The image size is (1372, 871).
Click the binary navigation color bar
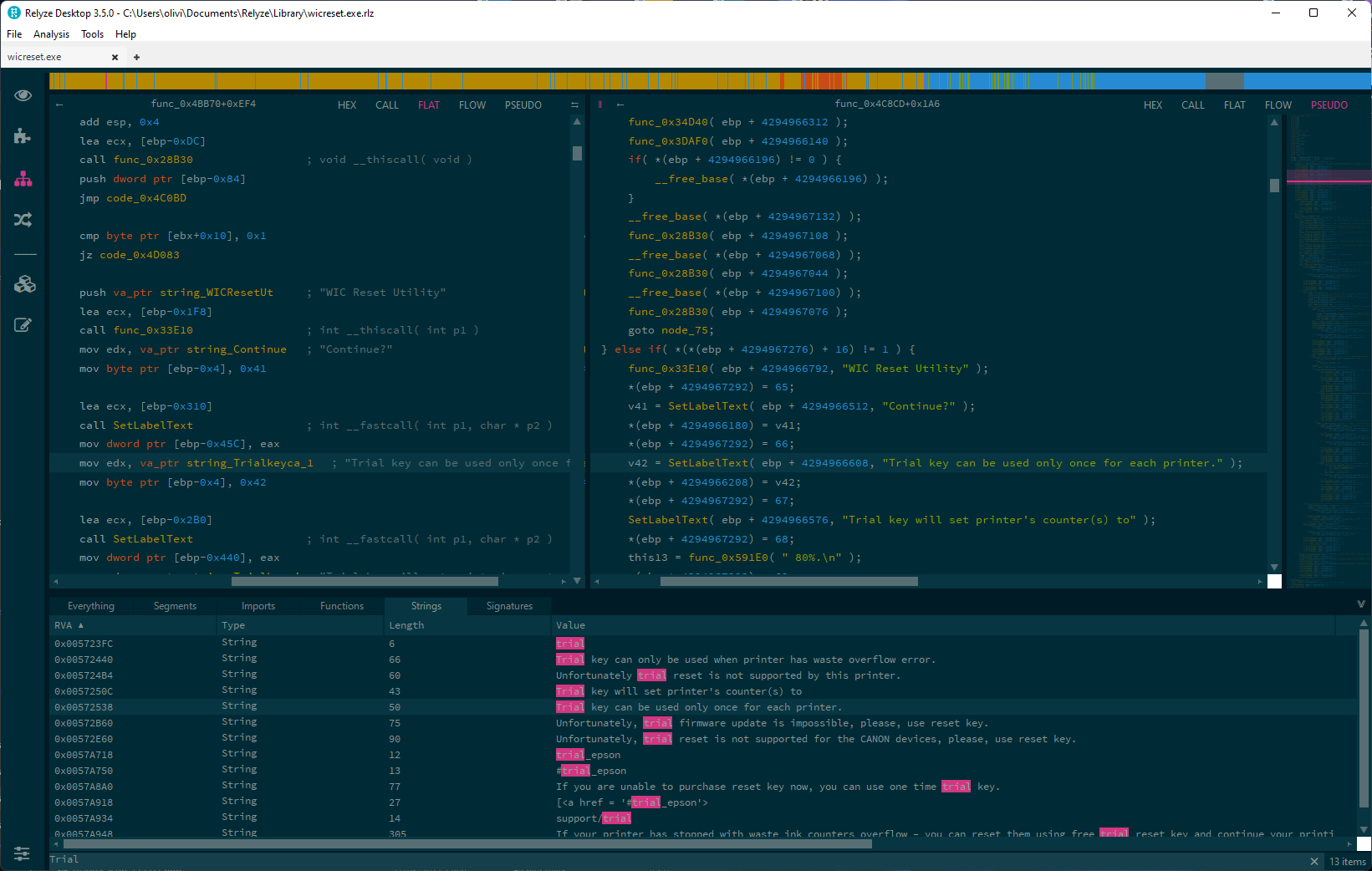[x=710, y=81]
